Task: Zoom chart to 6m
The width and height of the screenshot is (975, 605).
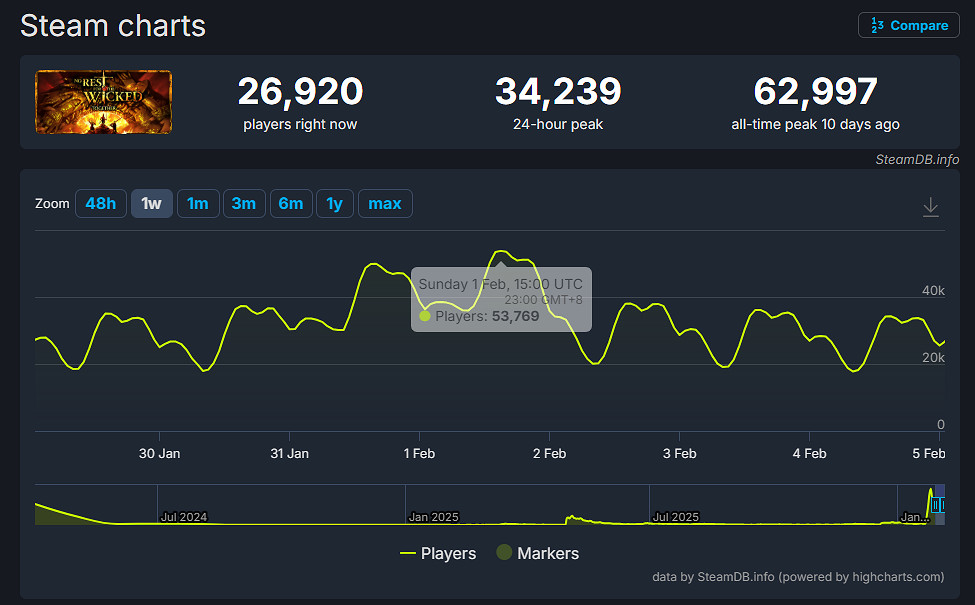Action: (290, 204)
